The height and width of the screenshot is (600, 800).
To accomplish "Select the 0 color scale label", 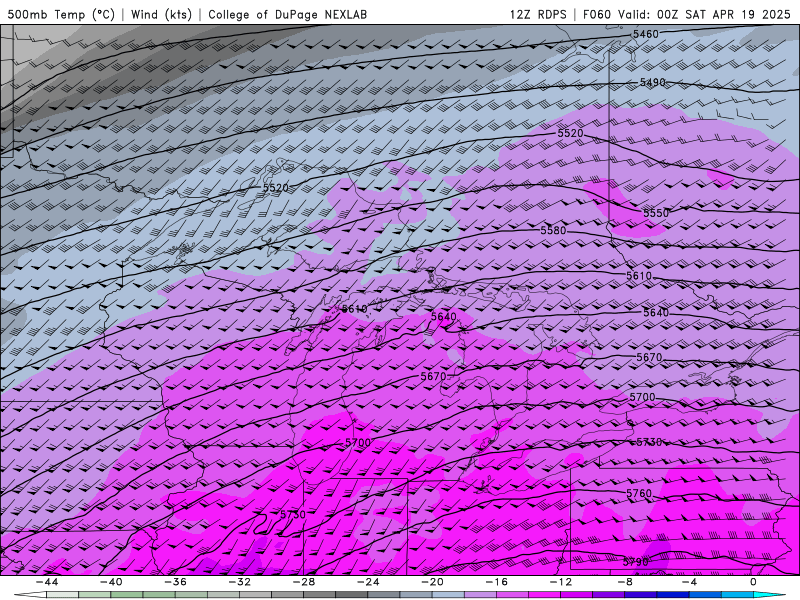I will point(753,582).
